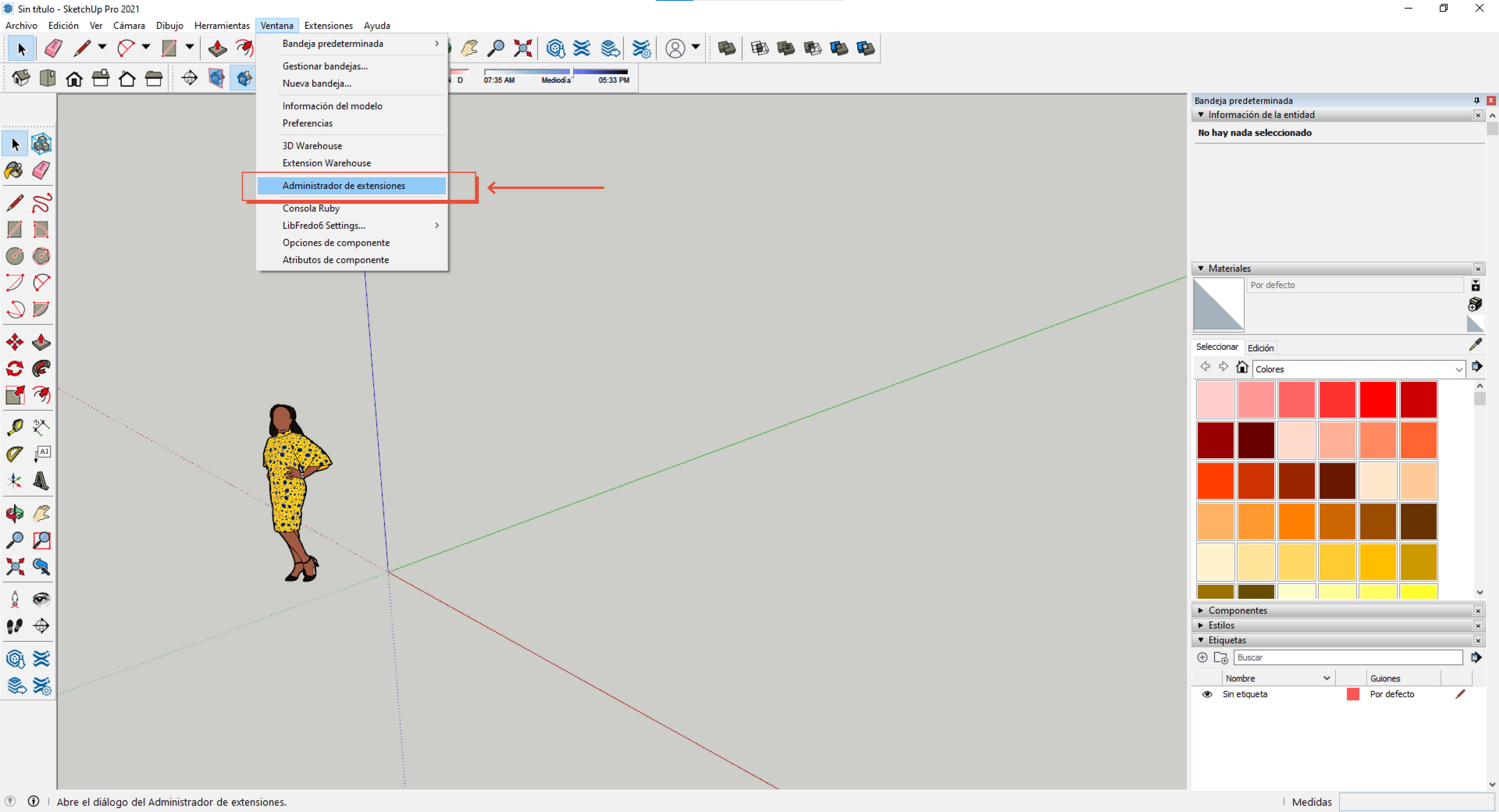Open Información del modelo entry
The image size is (1499, 812).
point(351,106)
